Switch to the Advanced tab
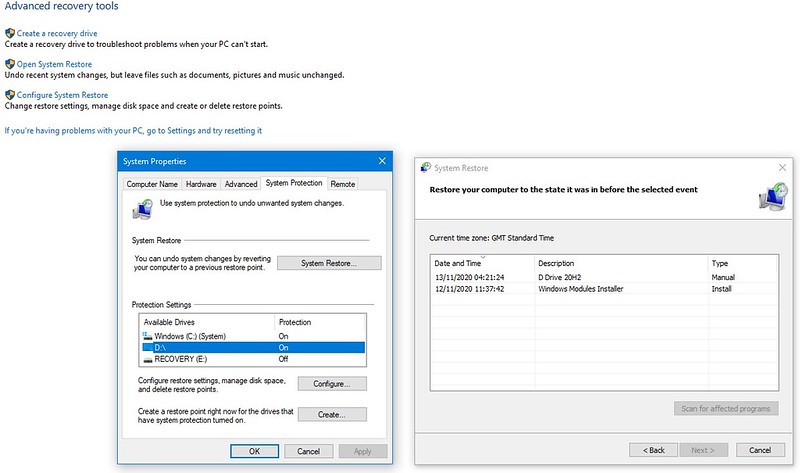 tap(241, 184)
